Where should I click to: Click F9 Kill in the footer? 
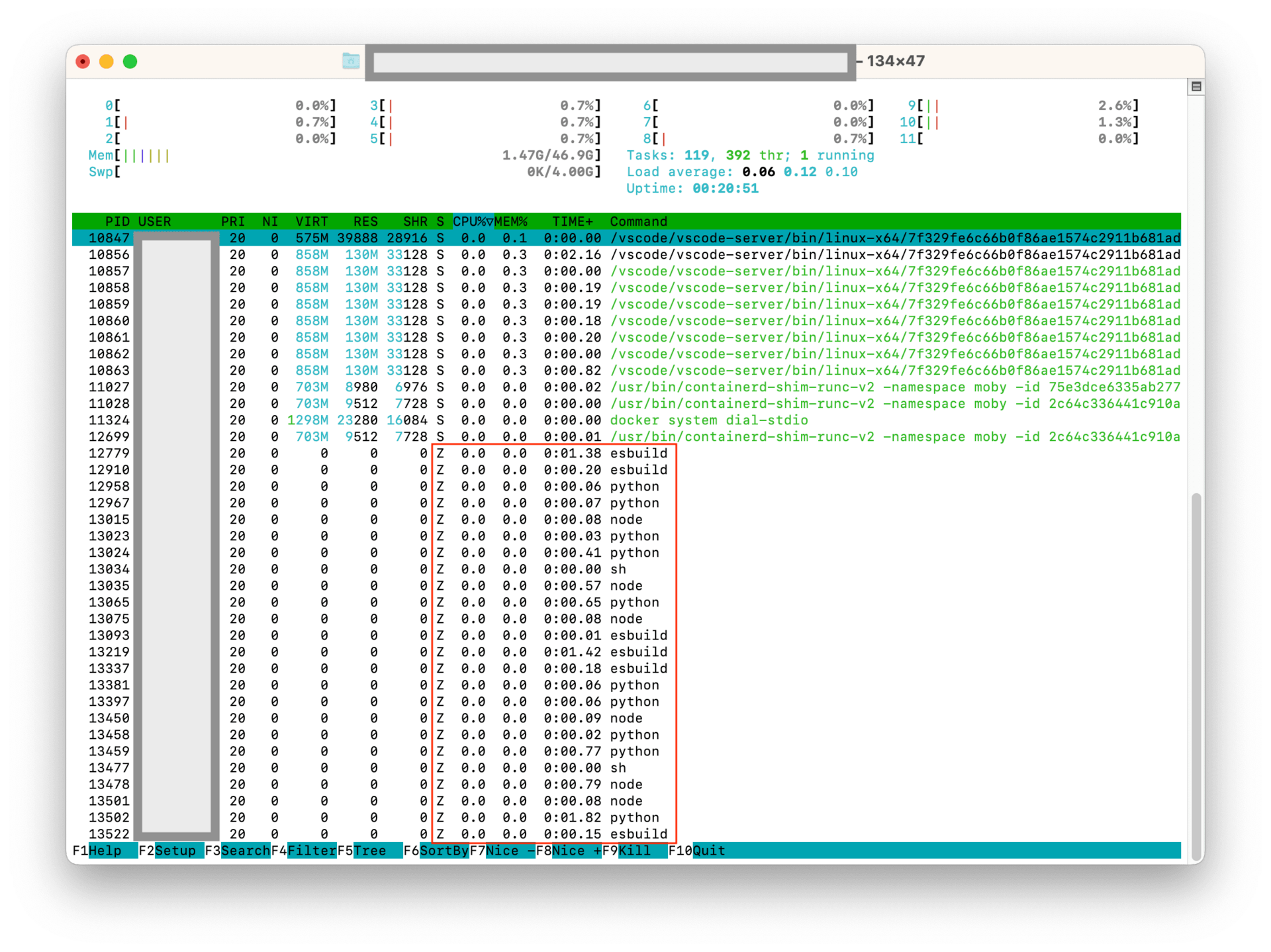coord(634,851)
